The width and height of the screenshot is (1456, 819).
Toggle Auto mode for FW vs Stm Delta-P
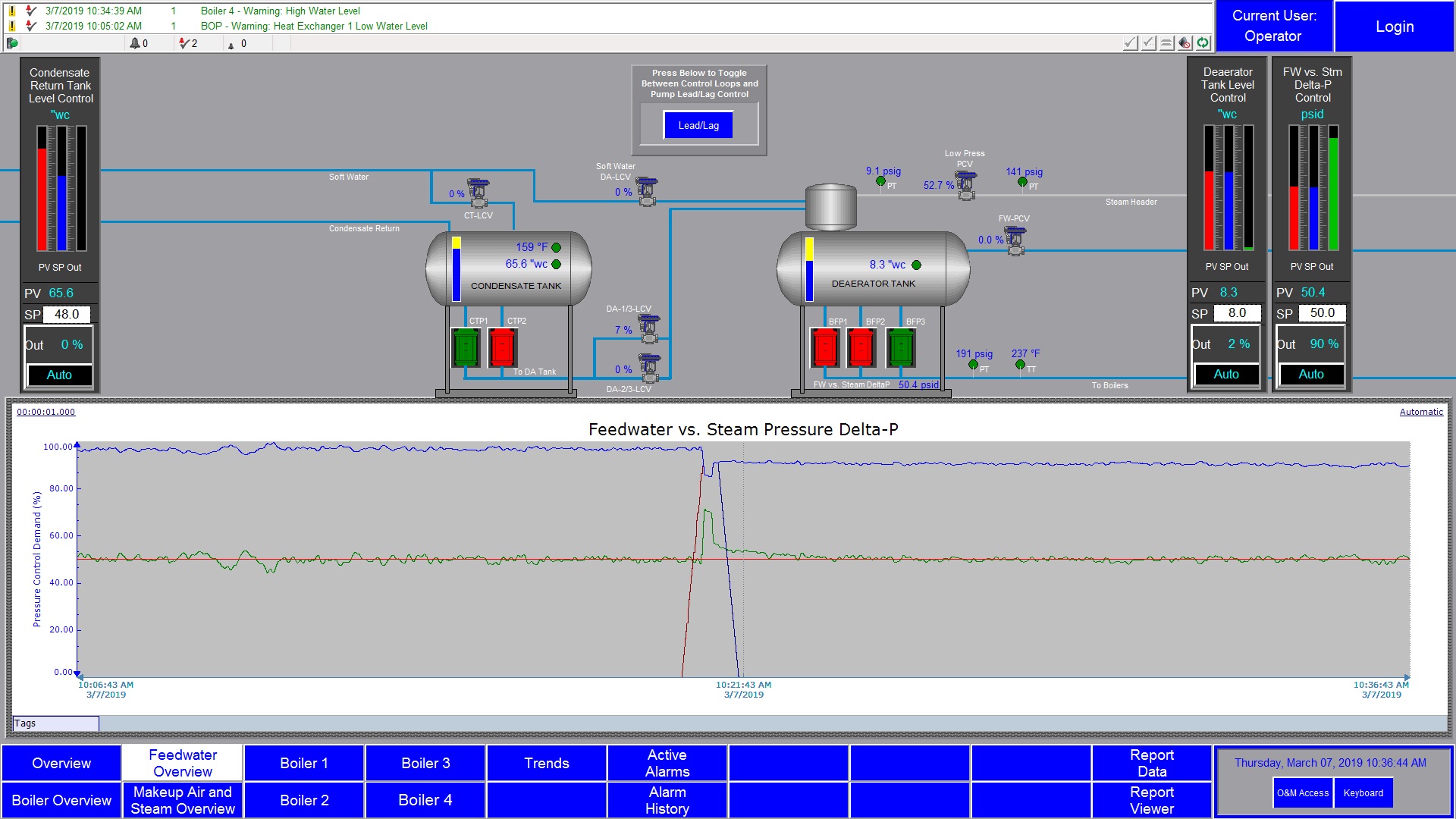point(1311,374)
